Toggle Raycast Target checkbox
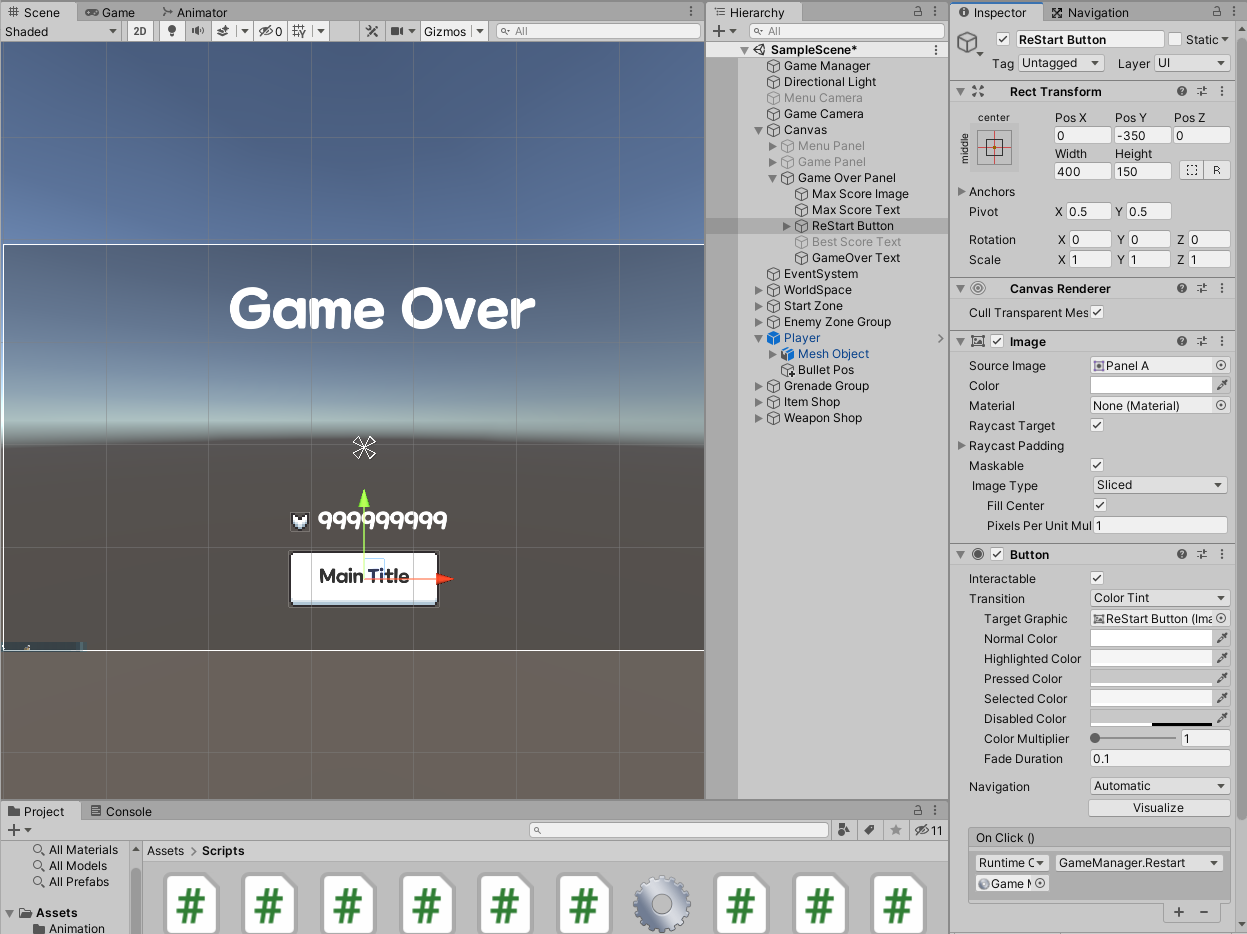Screen dimensions: 1247x934 pos(1097,425)
